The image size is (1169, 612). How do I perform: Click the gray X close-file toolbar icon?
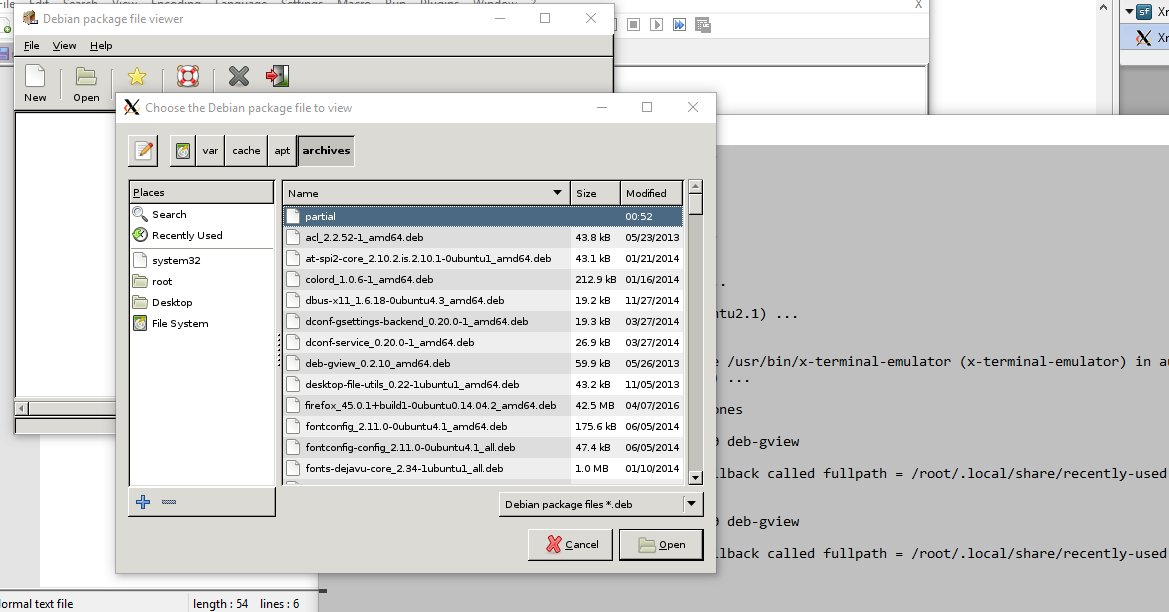point(239,76)
